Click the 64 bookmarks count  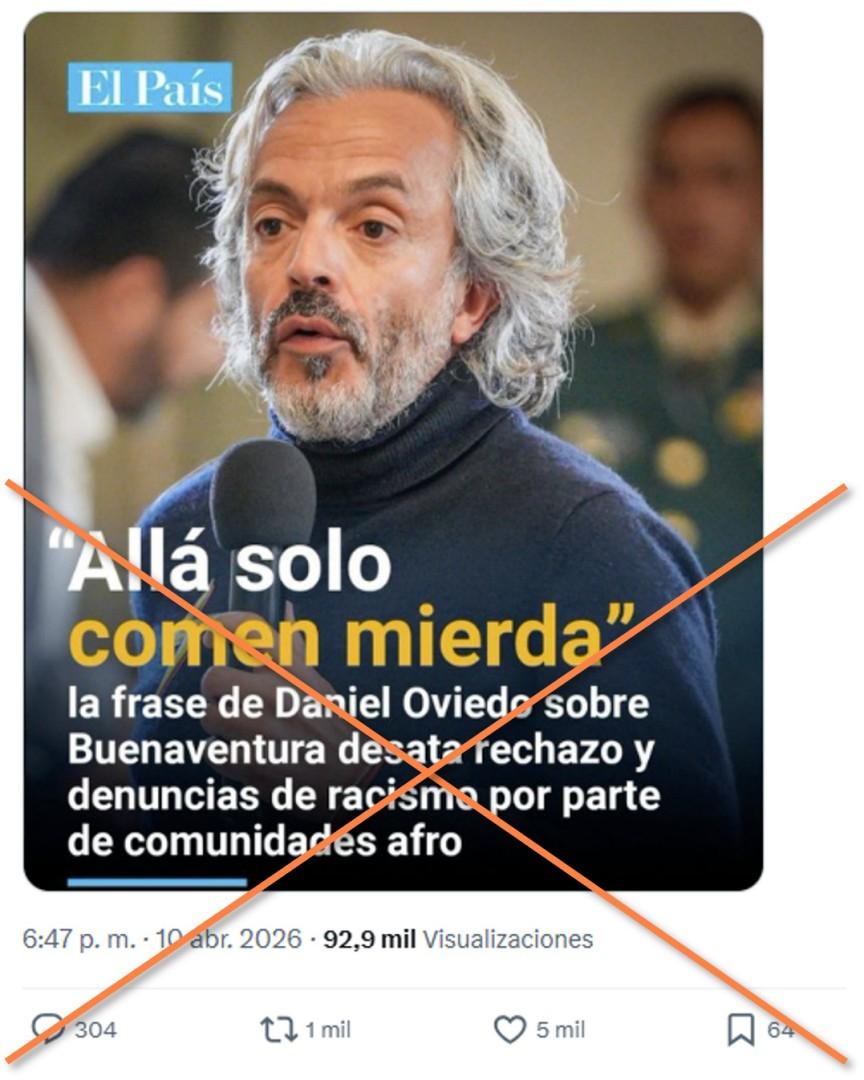click(781, 1030)
